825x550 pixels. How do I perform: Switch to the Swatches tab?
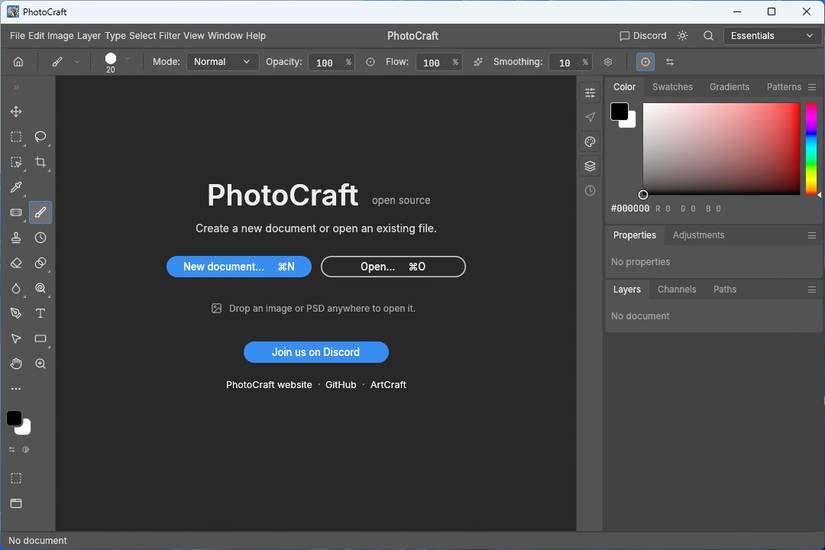click(x=672, y=87)
